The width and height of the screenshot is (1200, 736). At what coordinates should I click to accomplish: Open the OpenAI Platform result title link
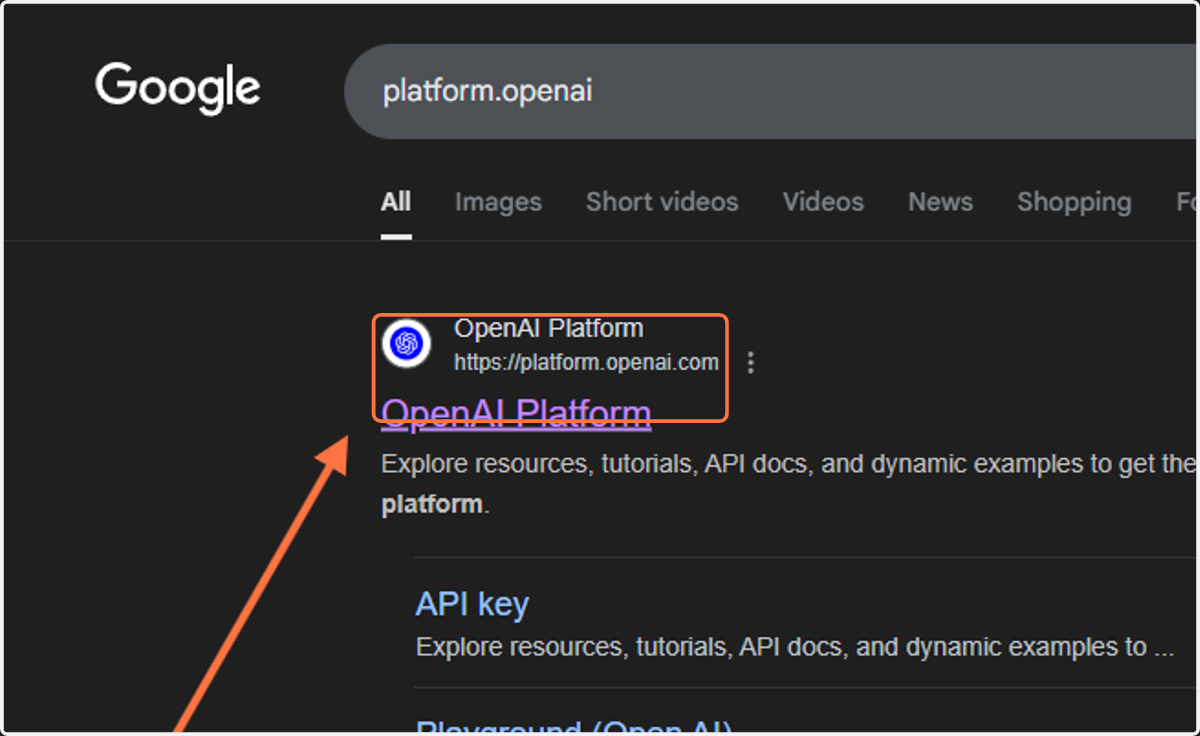pos(516,413)
